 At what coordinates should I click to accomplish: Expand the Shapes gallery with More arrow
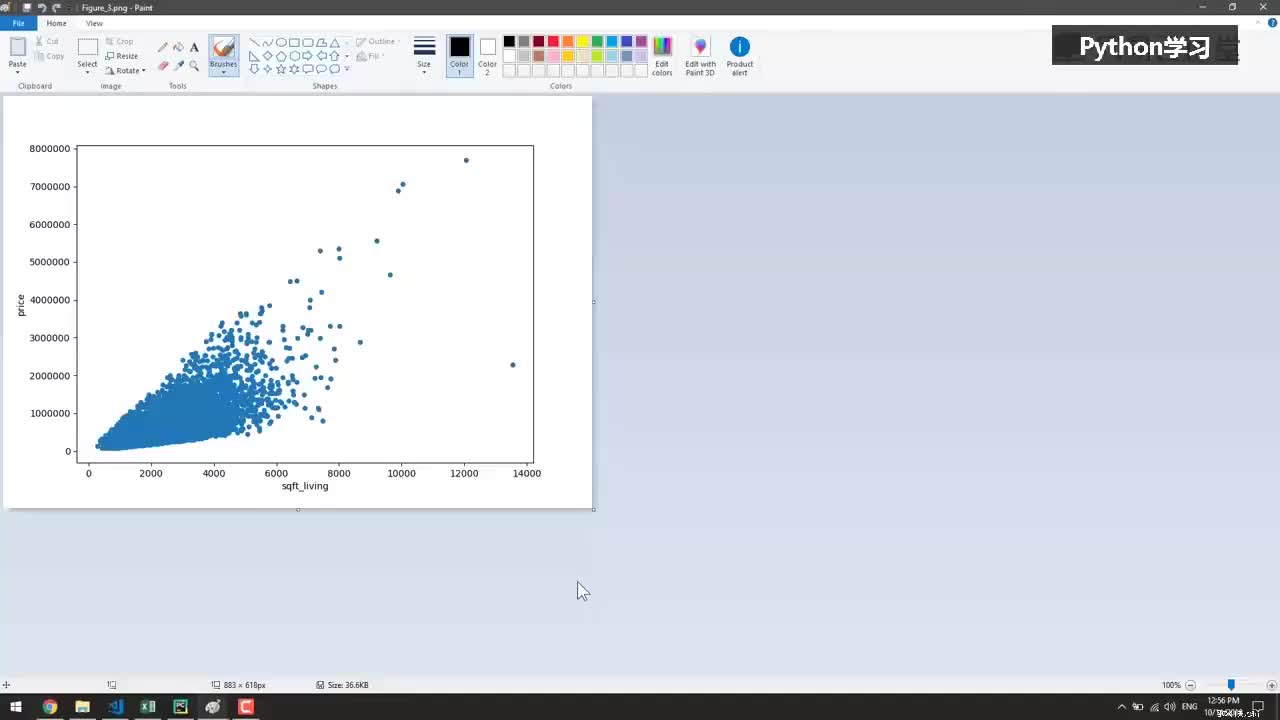pos(347,69)
